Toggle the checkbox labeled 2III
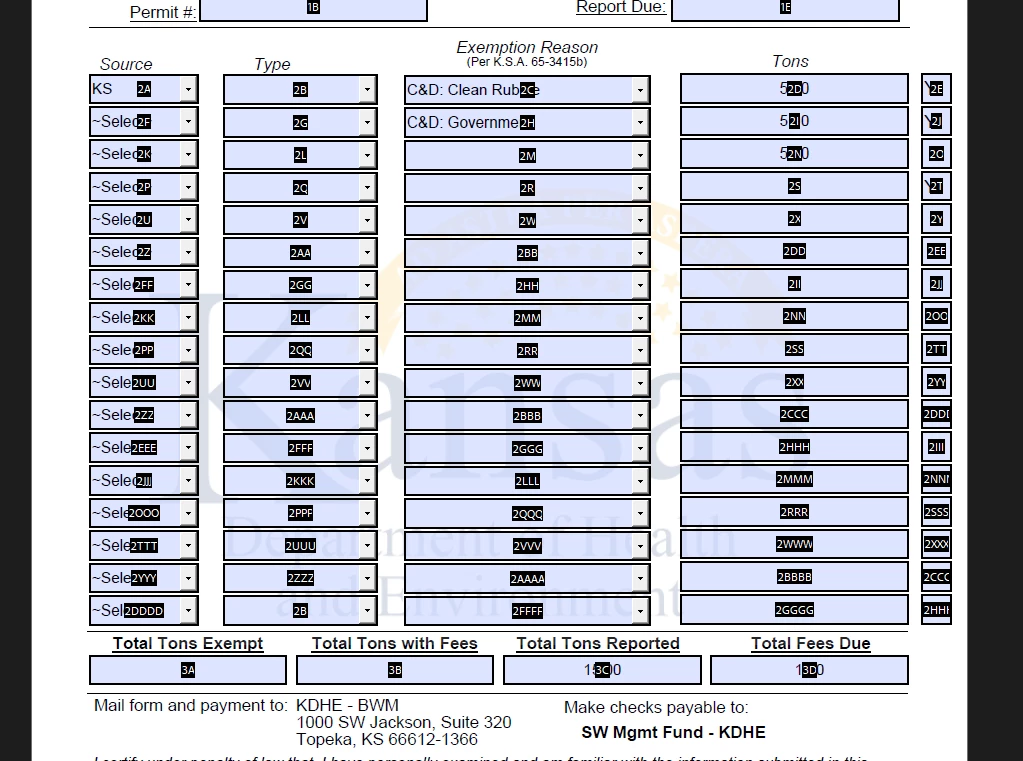Screen dimensions: 1023x761 coord(936,447)
